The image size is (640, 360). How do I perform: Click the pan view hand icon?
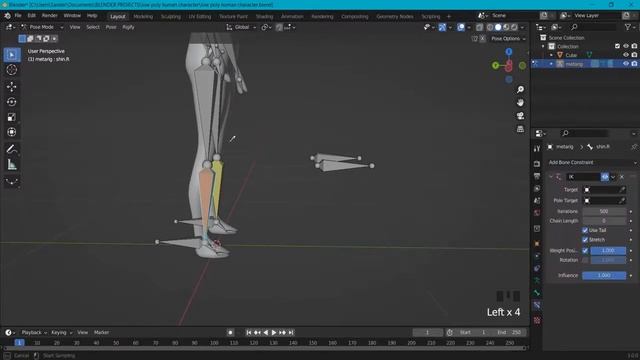coord(520,102)
